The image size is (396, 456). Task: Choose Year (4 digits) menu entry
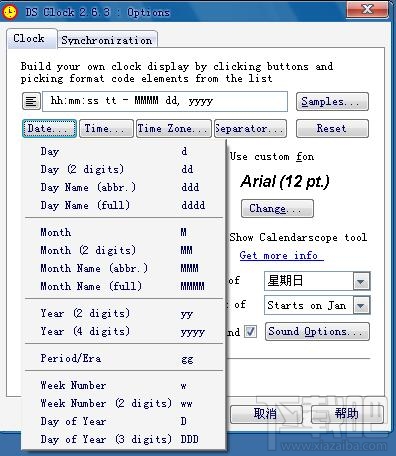point(124,331)
